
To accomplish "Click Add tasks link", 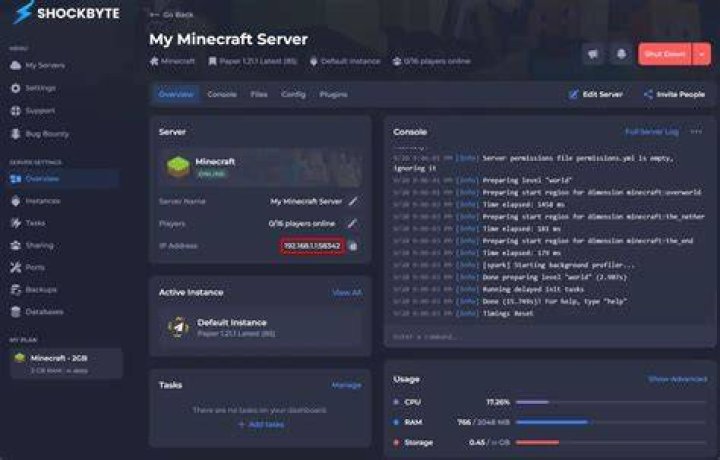I will (261, 425).
